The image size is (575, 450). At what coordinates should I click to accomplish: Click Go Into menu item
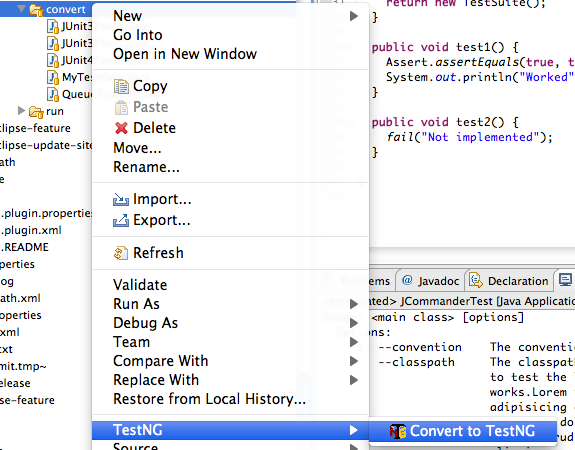pyautogui.click(x=138, y=35)
